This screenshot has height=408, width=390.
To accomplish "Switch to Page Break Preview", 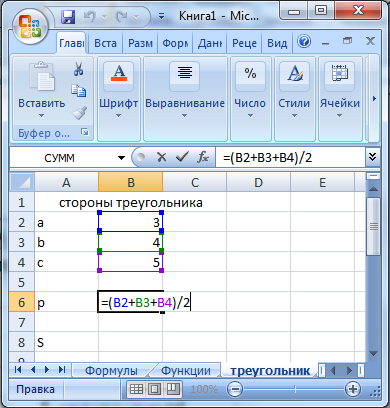I will pos(173,389).
